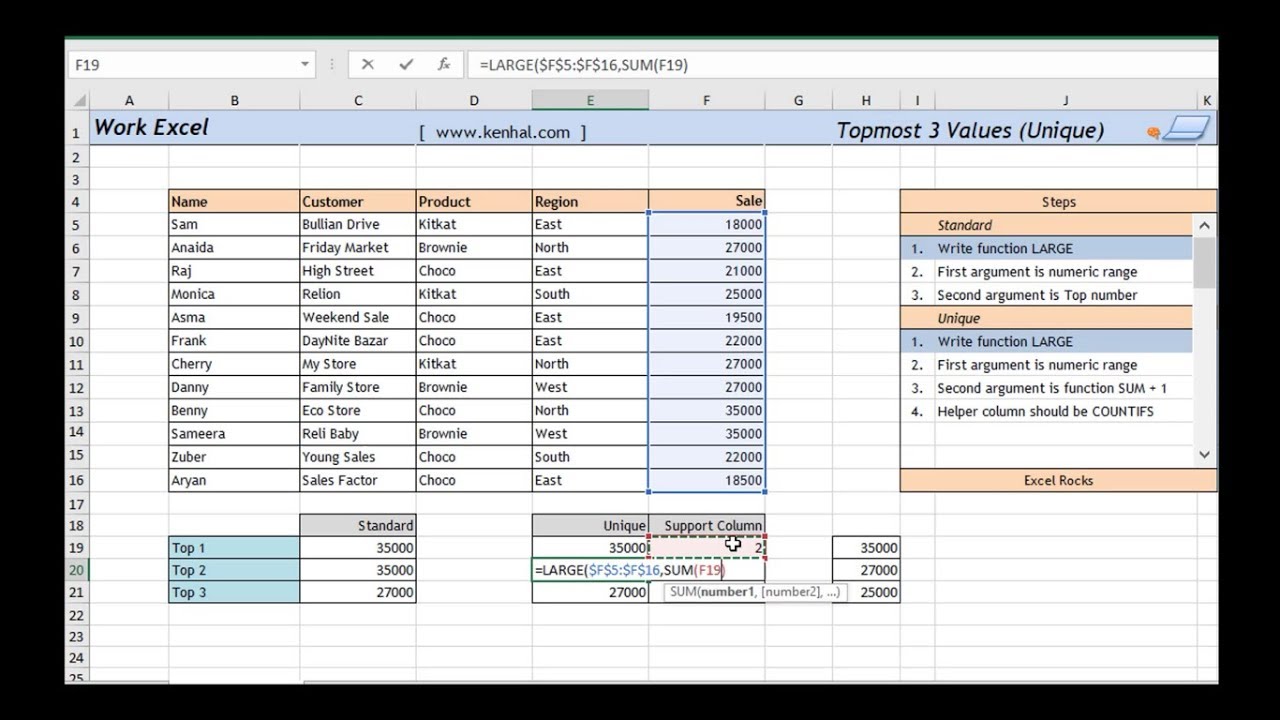Click the Steps list scrollbar thumb
Viewport: 1280px width, 720px height.
pyautogui.click(x=1204, y=264)
